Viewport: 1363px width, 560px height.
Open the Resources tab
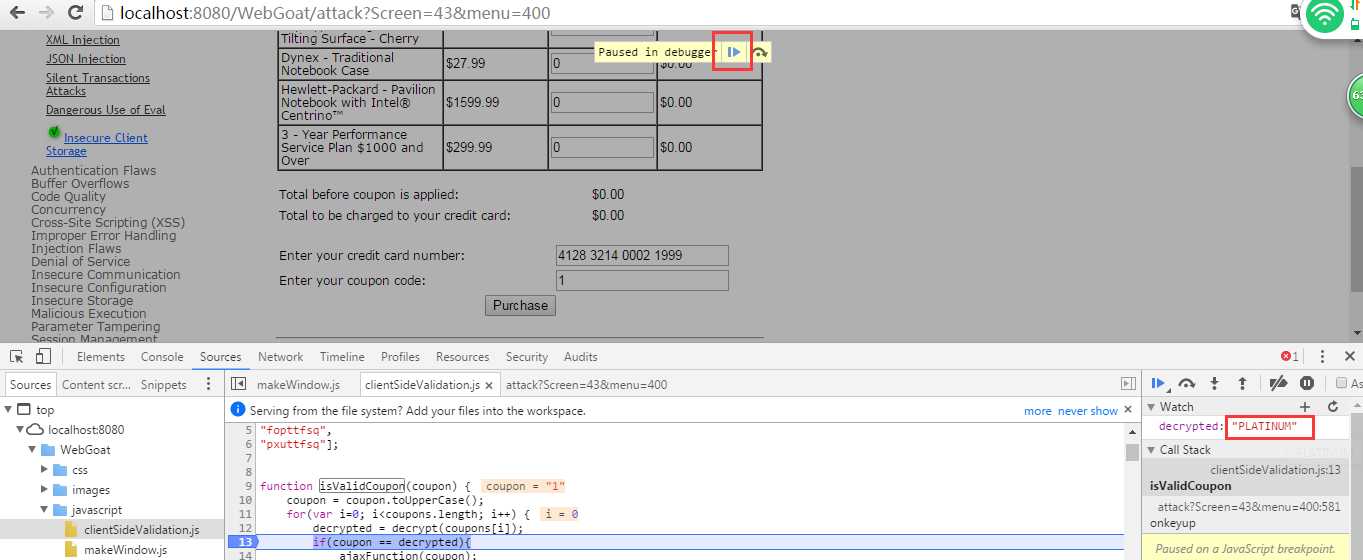click(462, 357)
